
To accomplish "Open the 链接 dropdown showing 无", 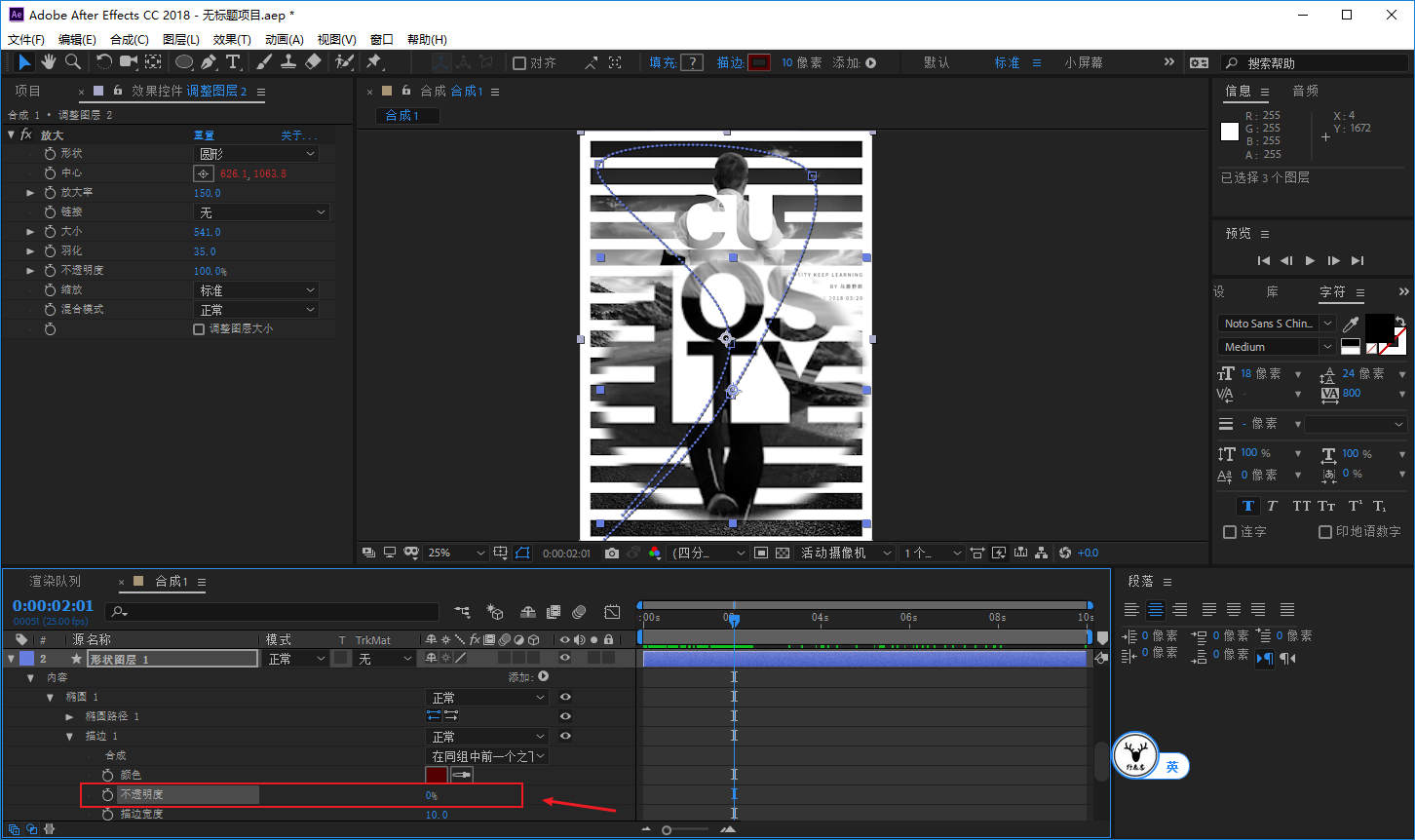I will coord(261,212).
